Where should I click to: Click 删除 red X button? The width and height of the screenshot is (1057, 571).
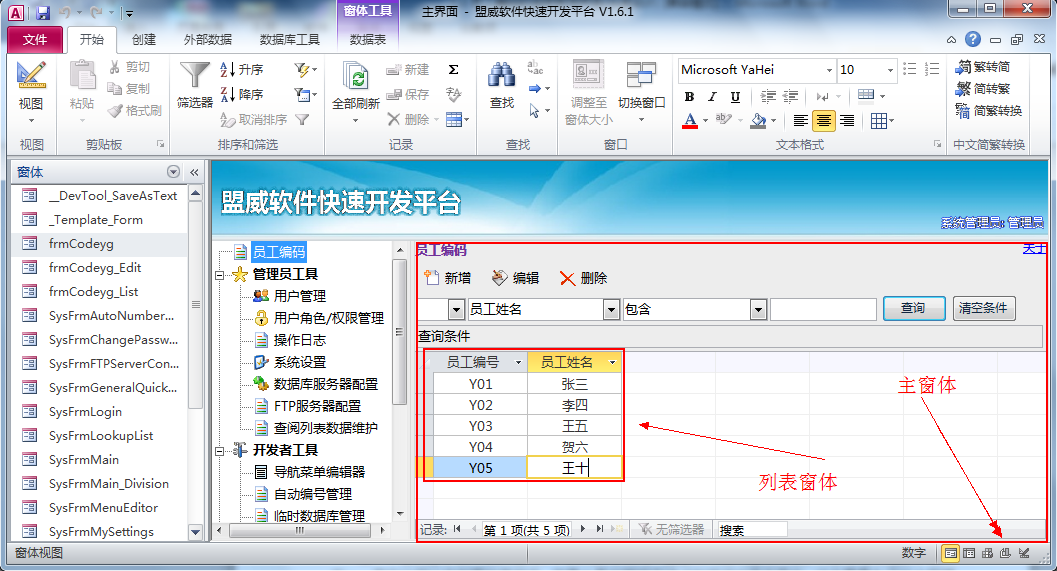583,278
